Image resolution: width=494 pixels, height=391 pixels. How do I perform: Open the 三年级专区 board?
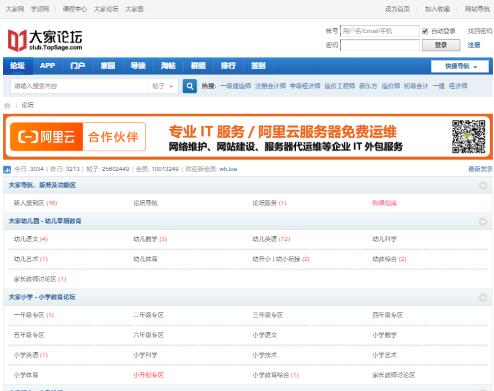click(x=268, y=315)
